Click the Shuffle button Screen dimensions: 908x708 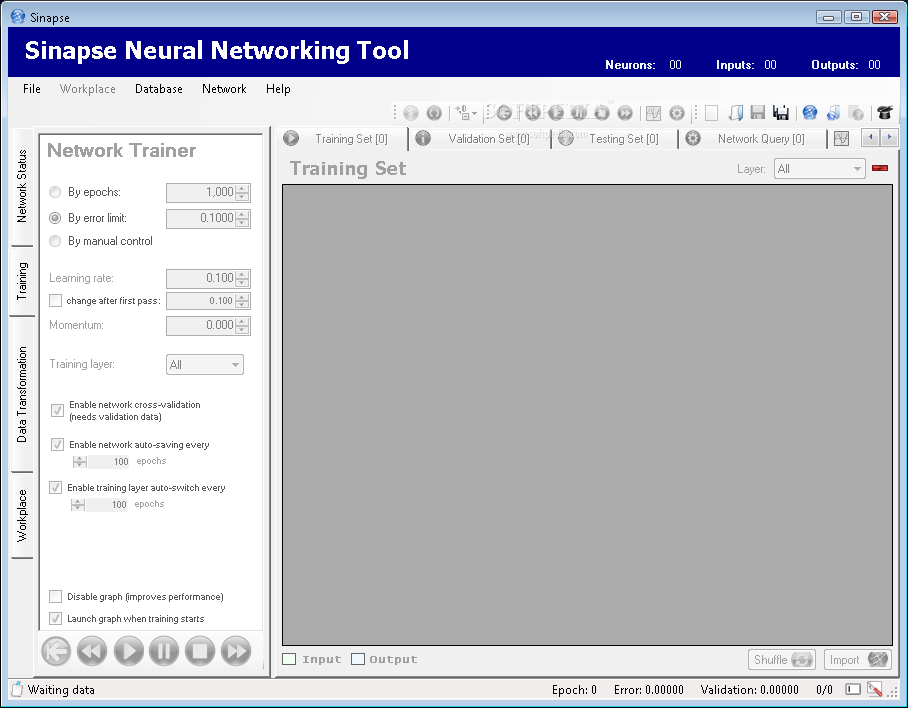pyautogui.click(x=782, y=659)
